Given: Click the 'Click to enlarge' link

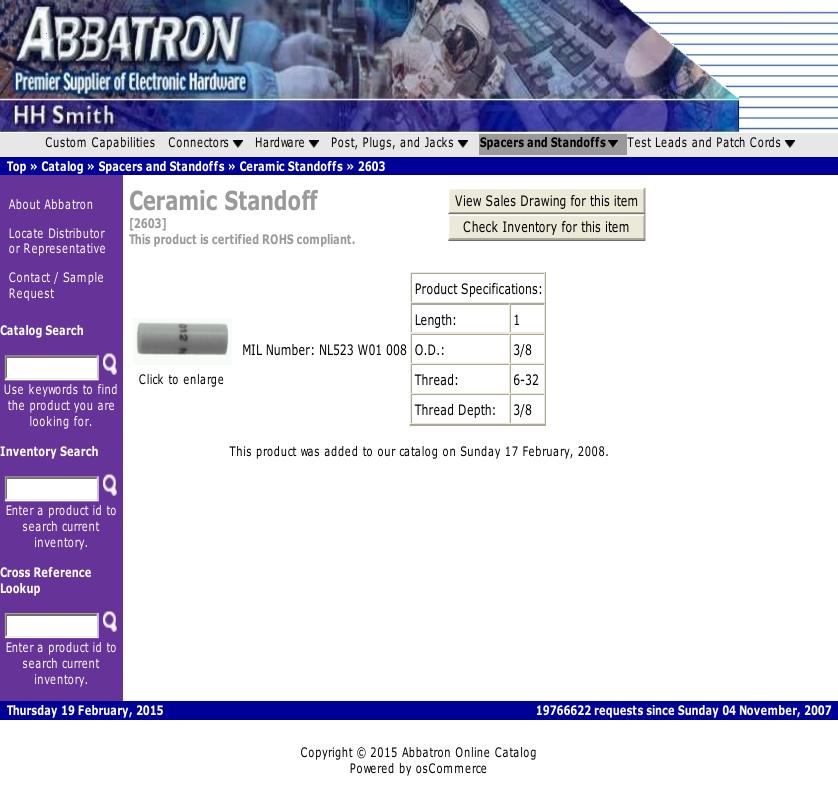Looking at the screenshot, I should [181, 380].
